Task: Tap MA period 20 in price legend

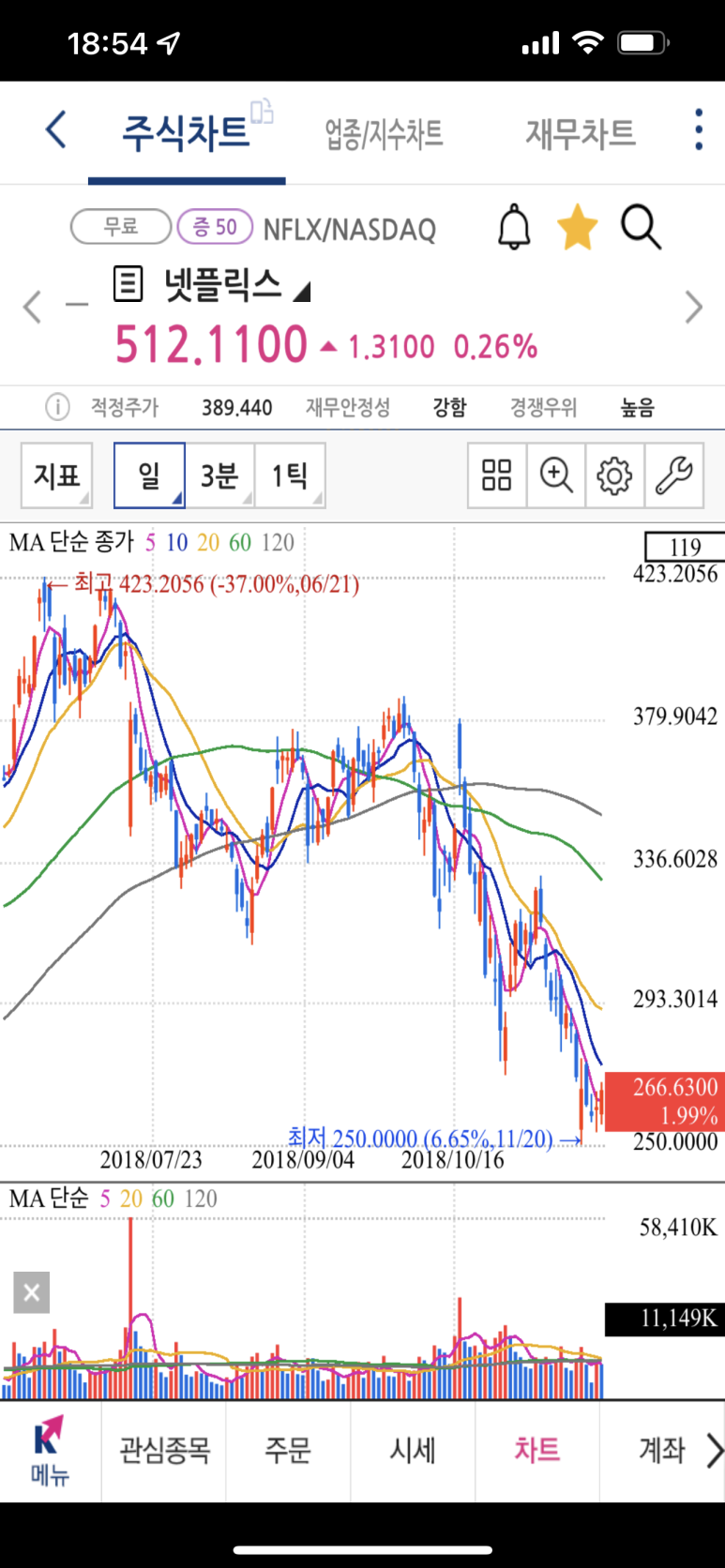Action: [208, 542]
